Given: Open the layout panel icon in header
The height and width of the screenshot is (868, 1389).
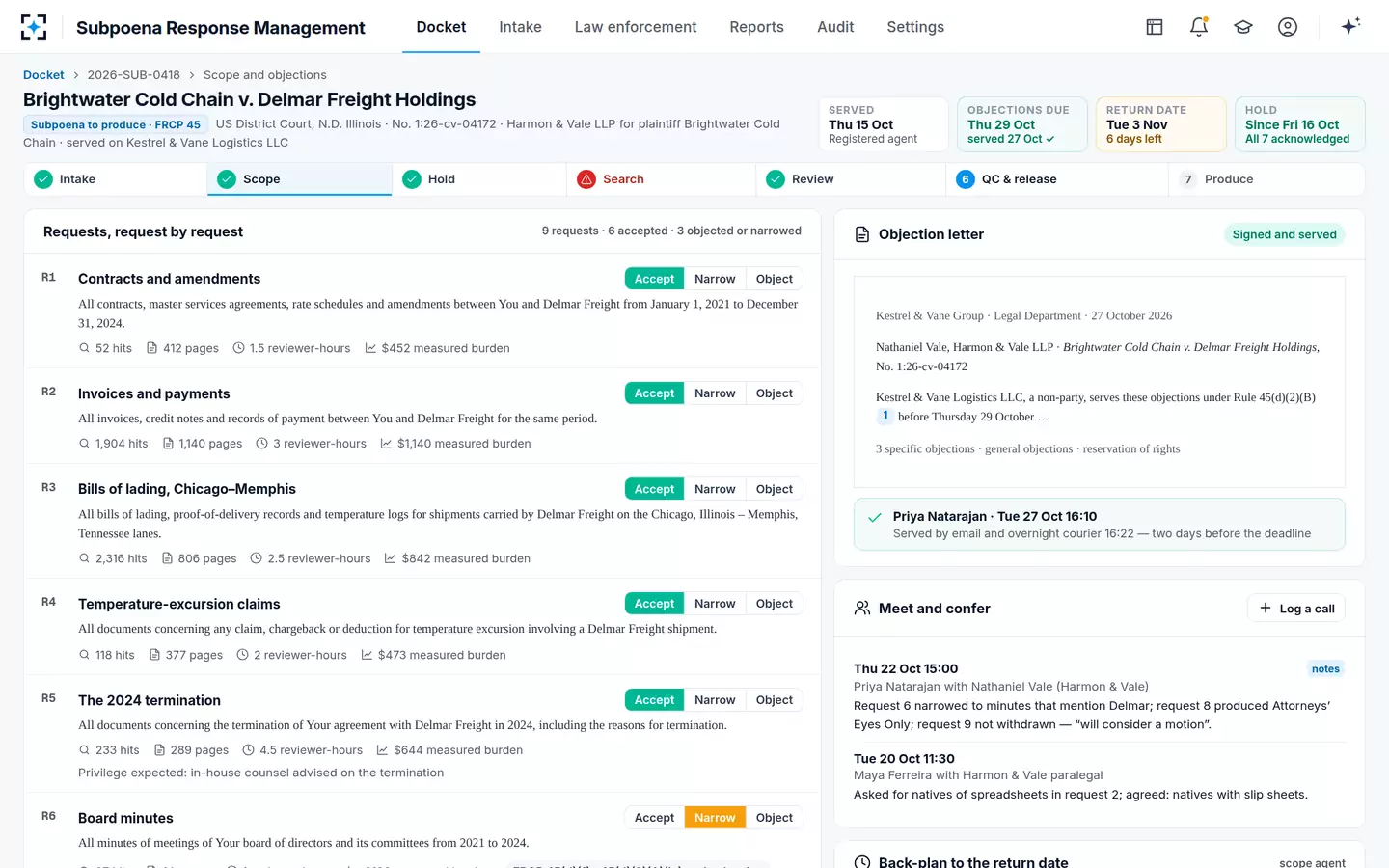Looking at the screenshot, I should [x=1155, y=27].
